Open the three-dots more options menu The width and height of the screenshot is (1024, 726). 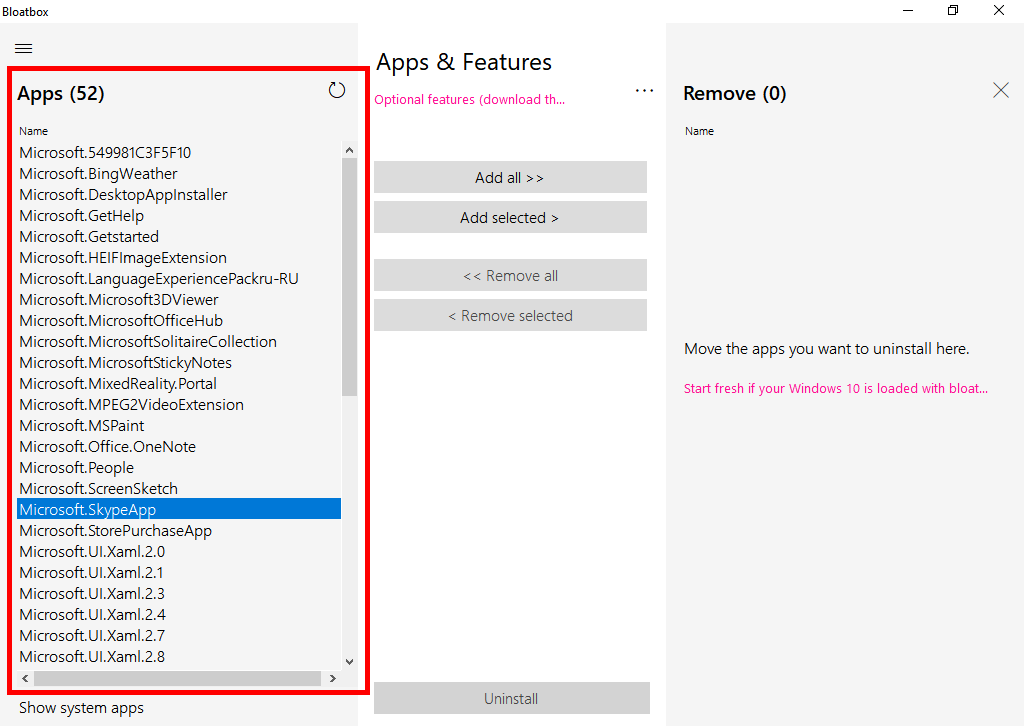[644, 91]
